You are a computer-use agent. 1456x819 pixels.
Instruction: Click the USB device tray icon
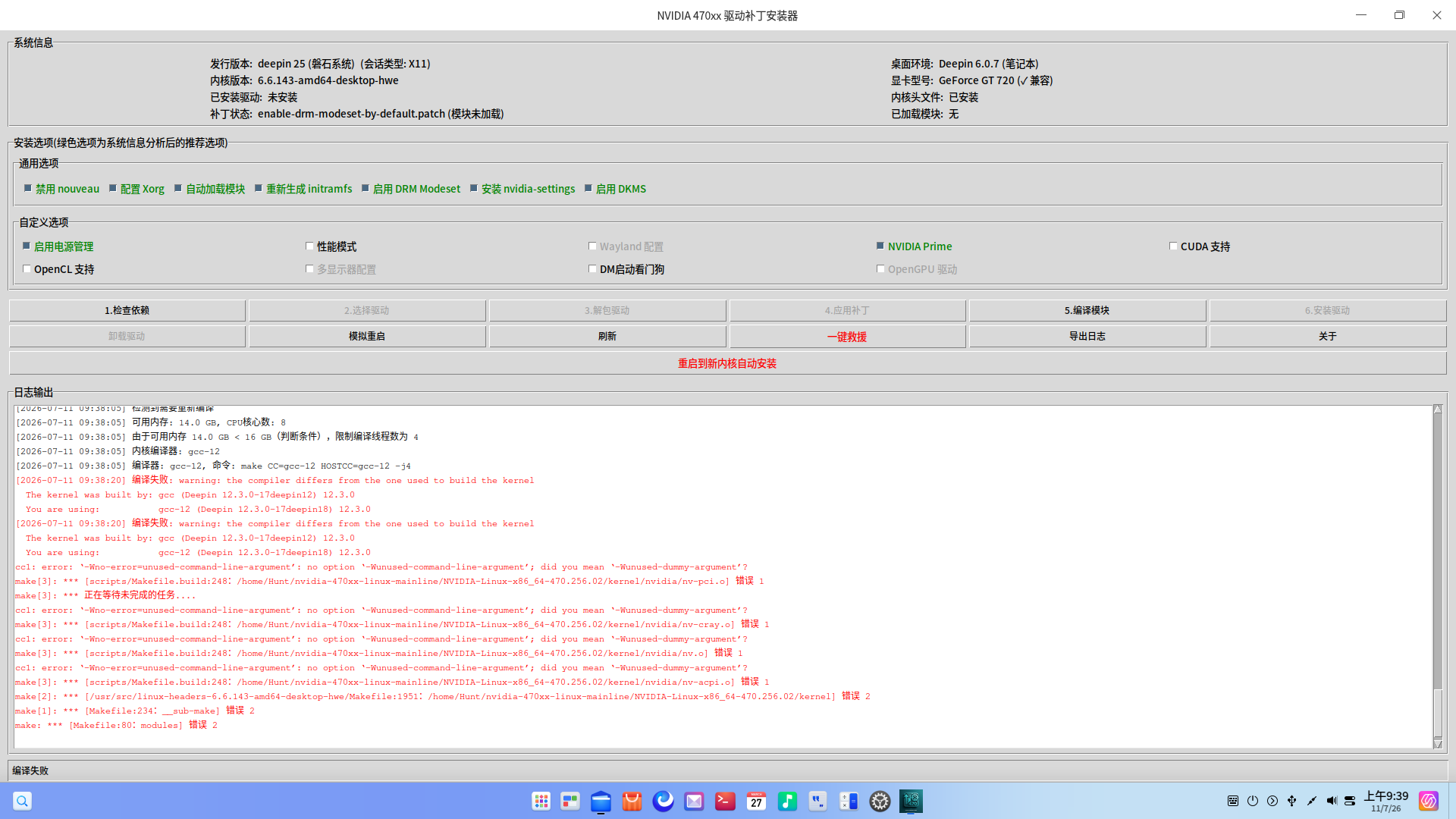point(1292,801)
